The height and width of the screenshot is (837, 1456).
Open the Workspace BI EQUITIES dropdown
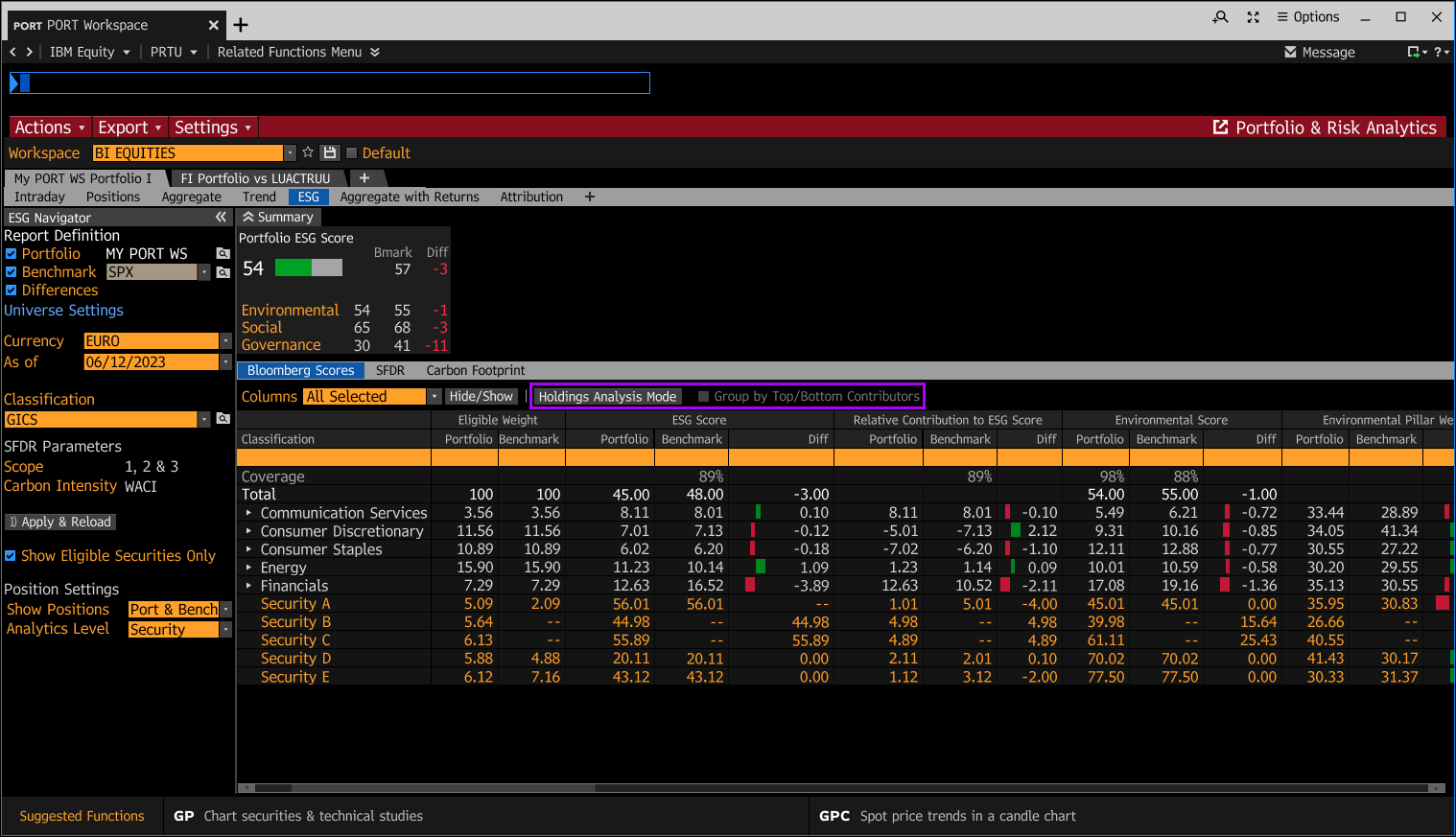click(x=290, y=153)
